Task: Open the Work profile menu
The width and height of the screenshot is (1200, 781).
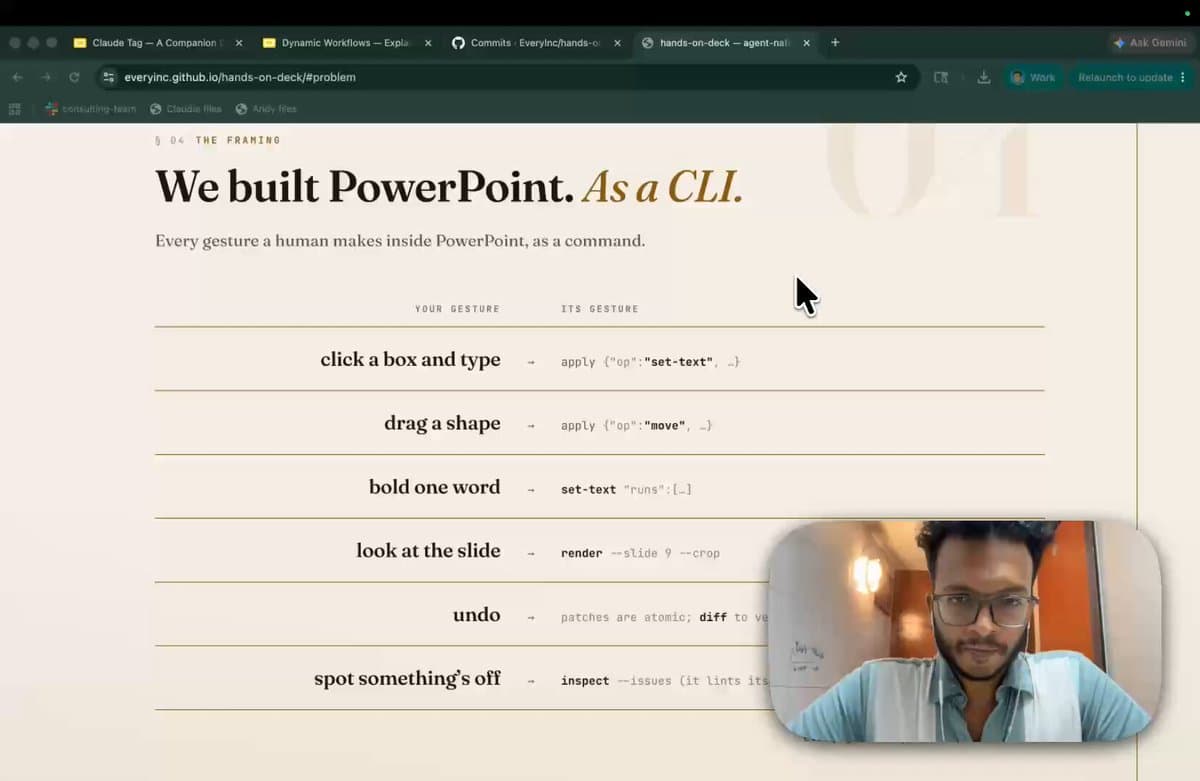Action: (x=1033, y=77)
